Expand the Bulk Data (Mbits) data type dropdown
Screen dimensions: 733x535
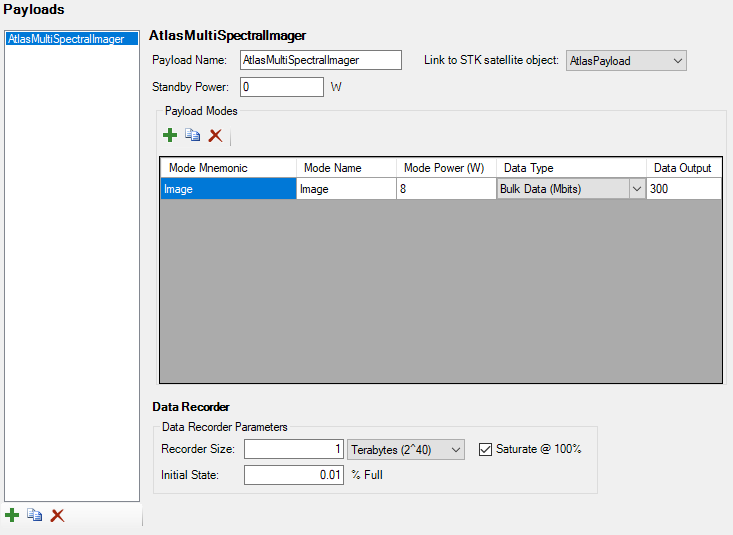tap(635, 189)
